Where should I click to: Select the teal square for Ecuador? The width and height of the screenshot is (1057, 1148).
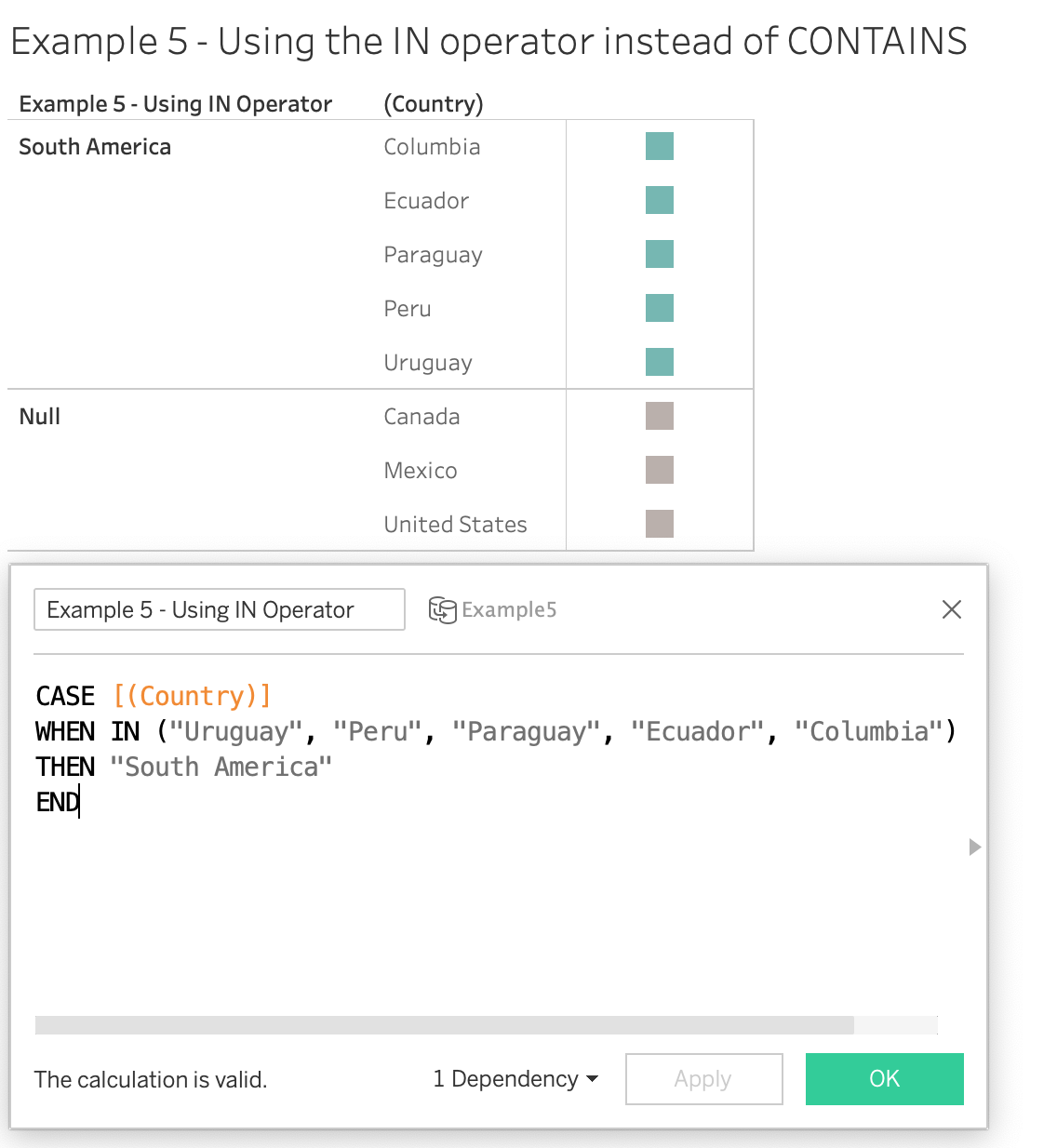(x=660, y=200)
